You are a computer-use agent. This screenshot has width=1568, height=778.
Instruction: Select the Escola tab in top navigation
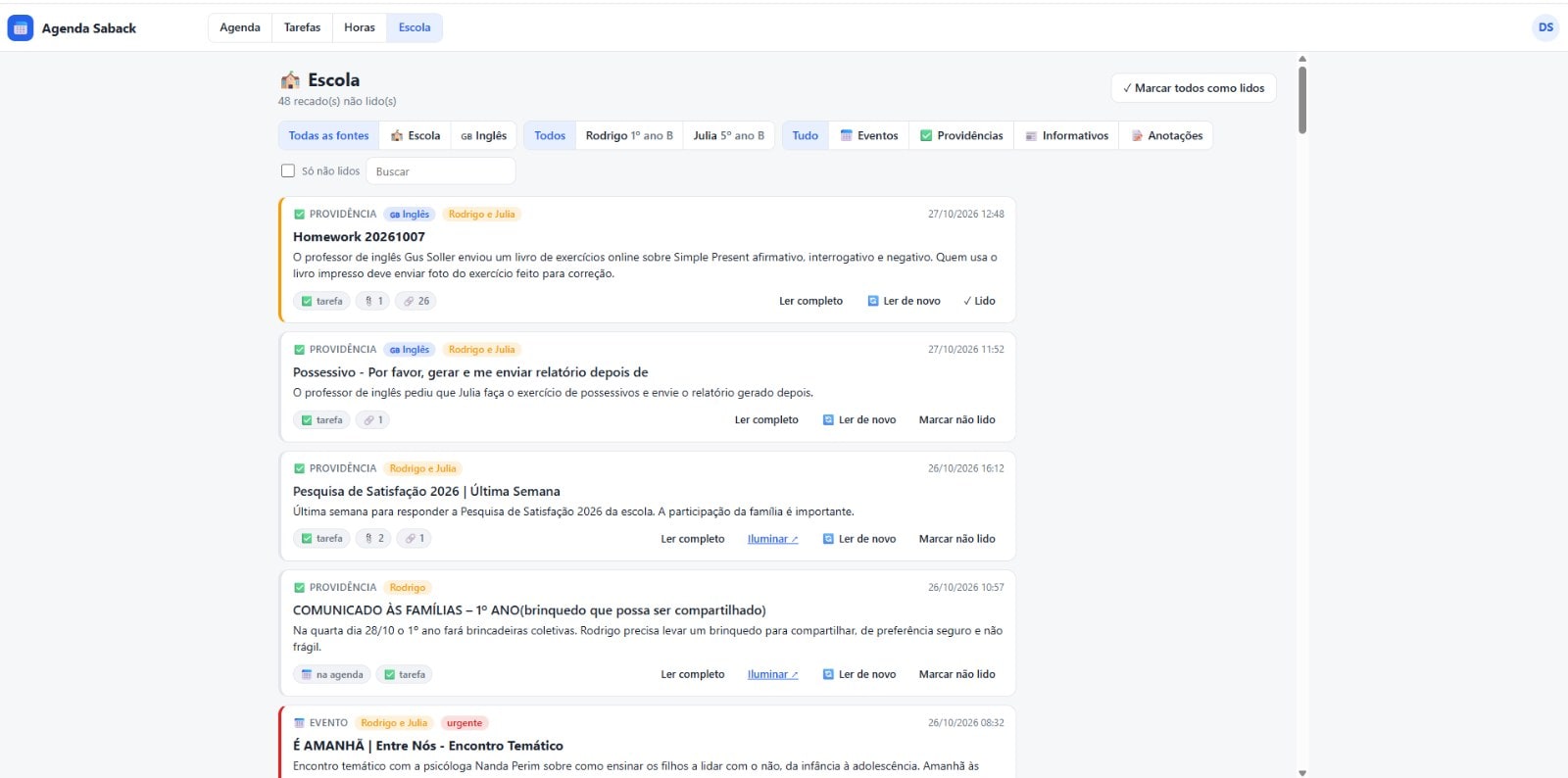click(415, 27)
